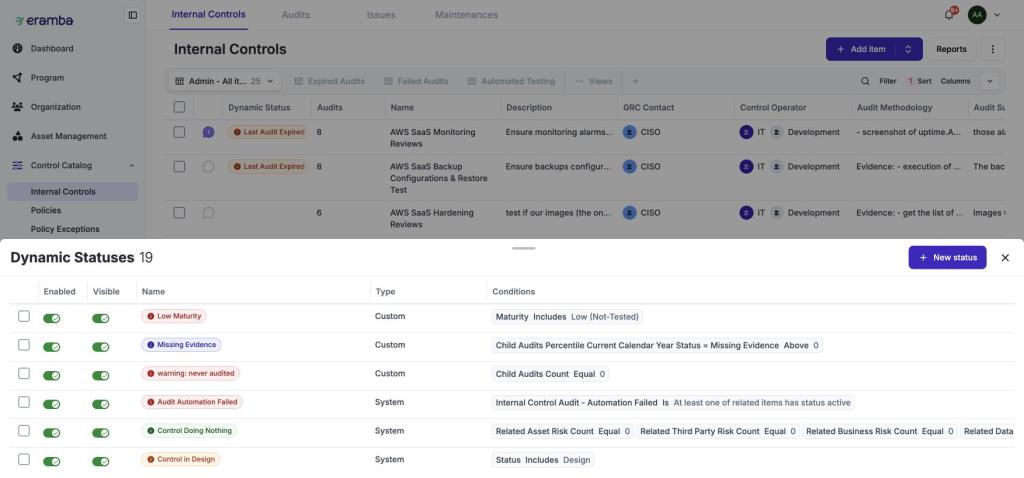This screenshot has height=478, width=1024.
Task: Switch to the Audits tab
Action: pyautogui.click(x=296, y=14)
